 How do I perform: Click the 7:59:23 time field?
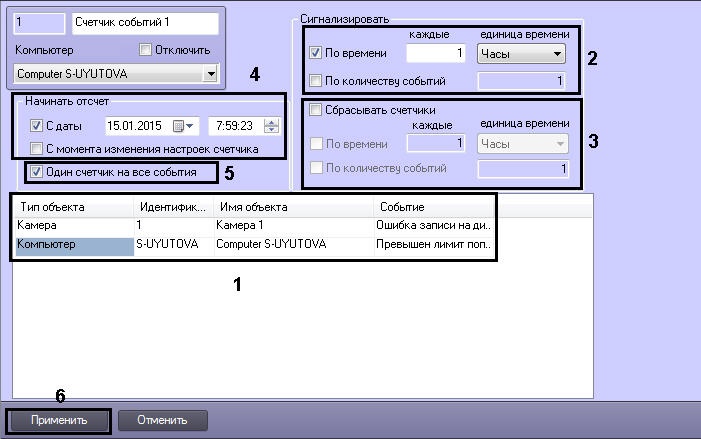[x=236, y=126]
